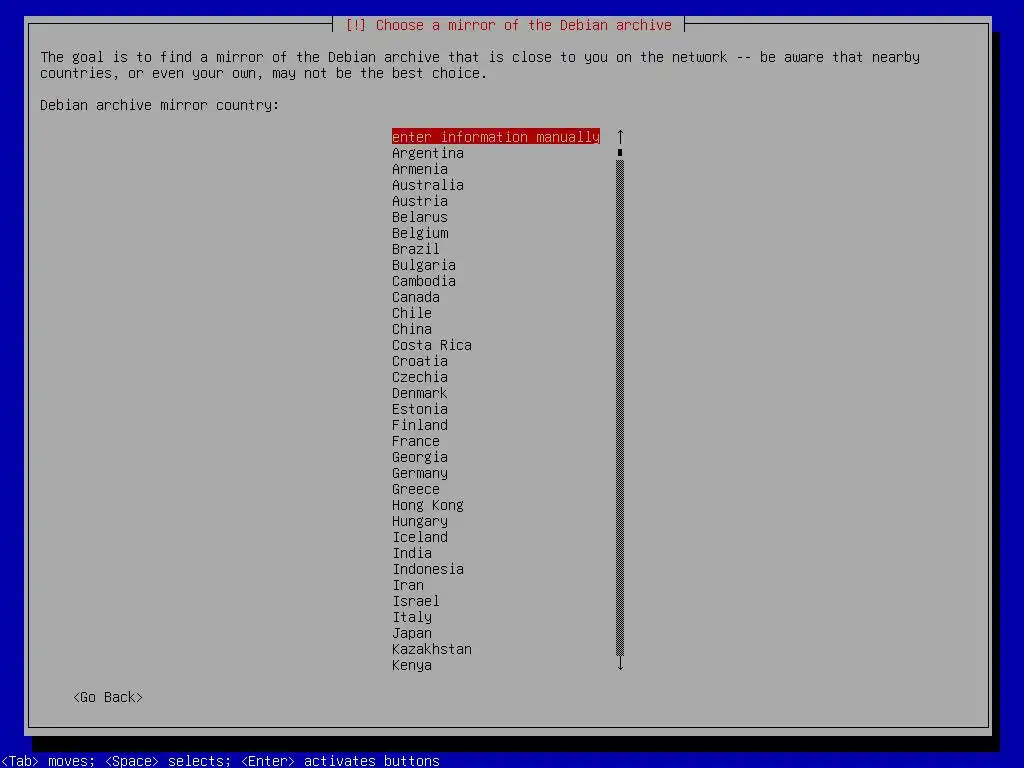Viewport: 1024px width, 768px height.
Task: Choose Iran mirror country
Action: [x=408, y=584]
